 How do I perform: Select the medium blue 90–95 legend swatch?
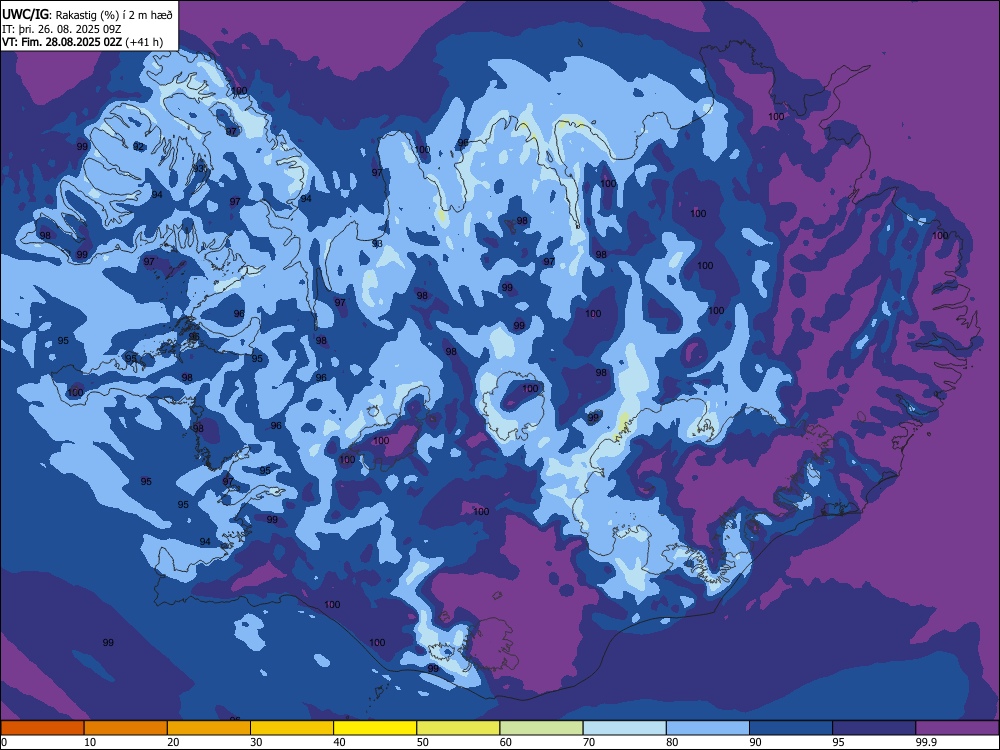pos(791,728)
